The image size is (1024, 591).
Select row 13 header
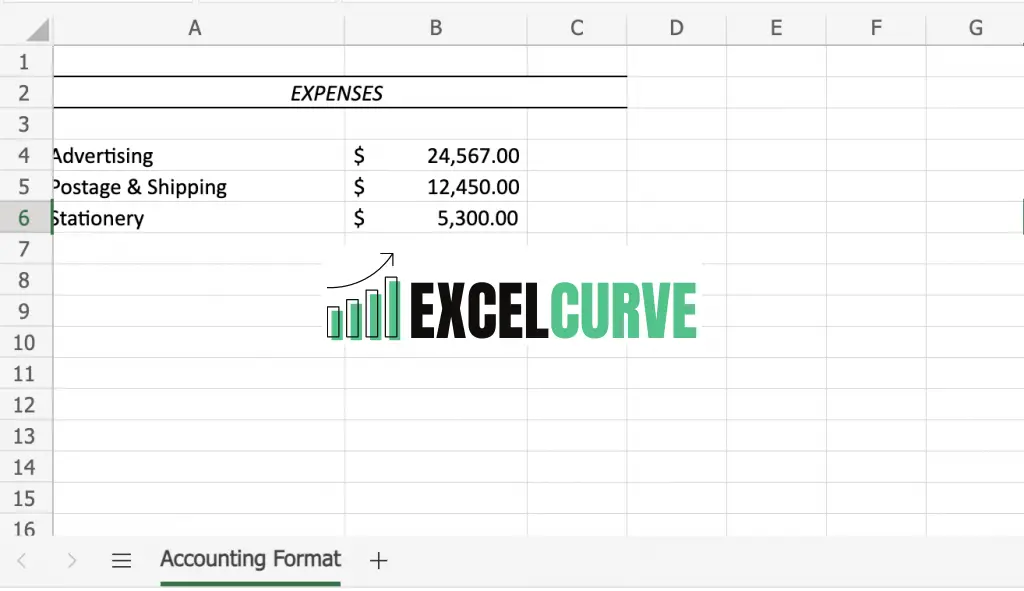tap(24, 436)
